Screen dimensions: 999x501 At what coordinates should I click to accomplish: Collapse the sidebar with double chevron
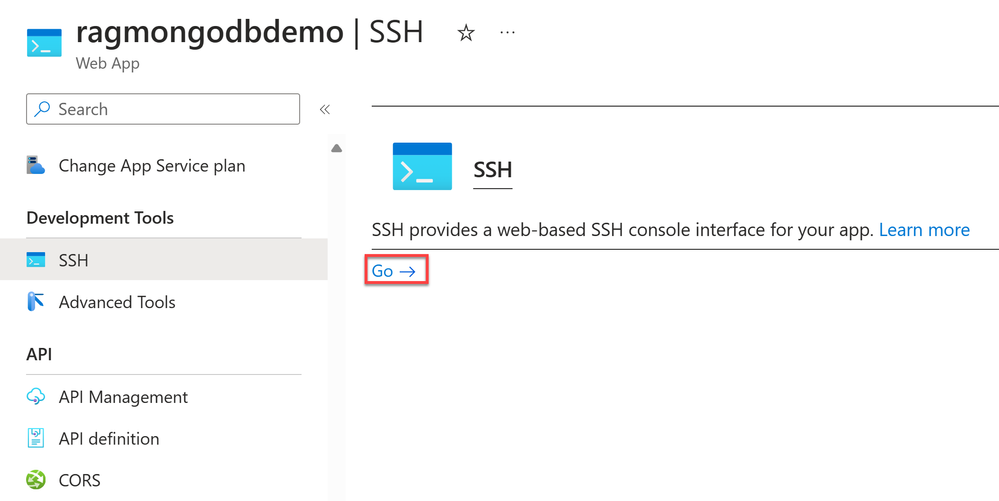click(325, 109)
